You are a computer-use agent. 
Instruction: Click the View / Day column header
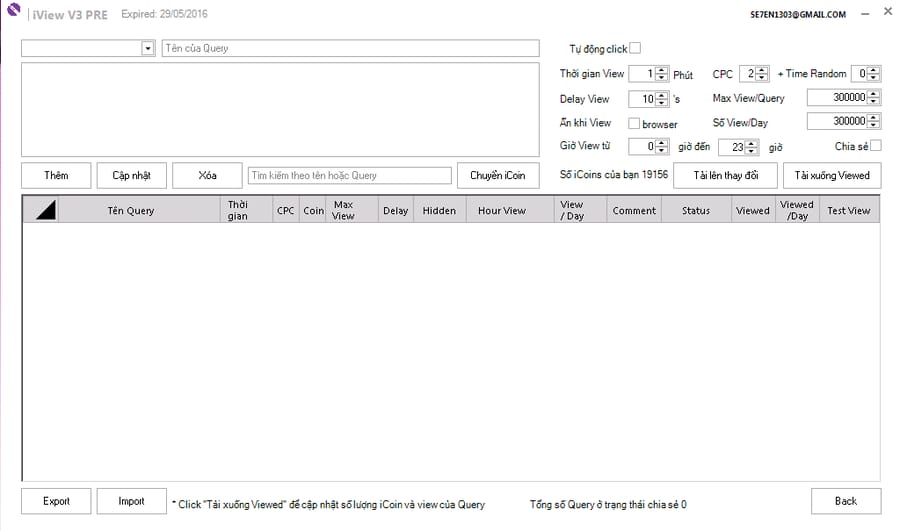[x=580, y=211]
